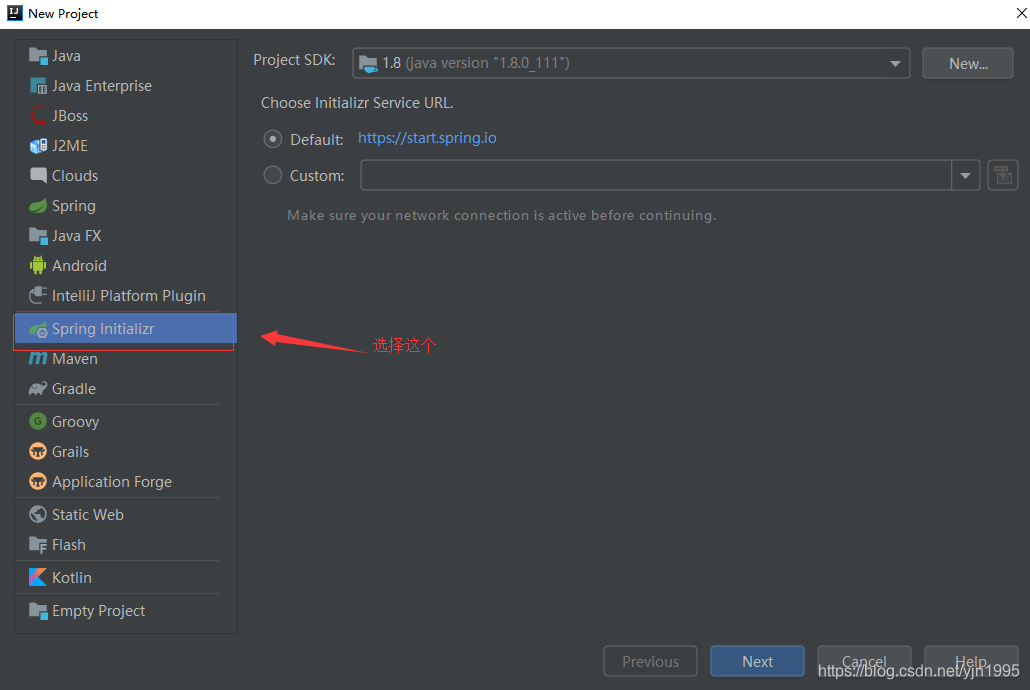The height and width of the screenshot is (690, 1030).
Task: Select the Empty Project icon
Action: tap(38, 611)
